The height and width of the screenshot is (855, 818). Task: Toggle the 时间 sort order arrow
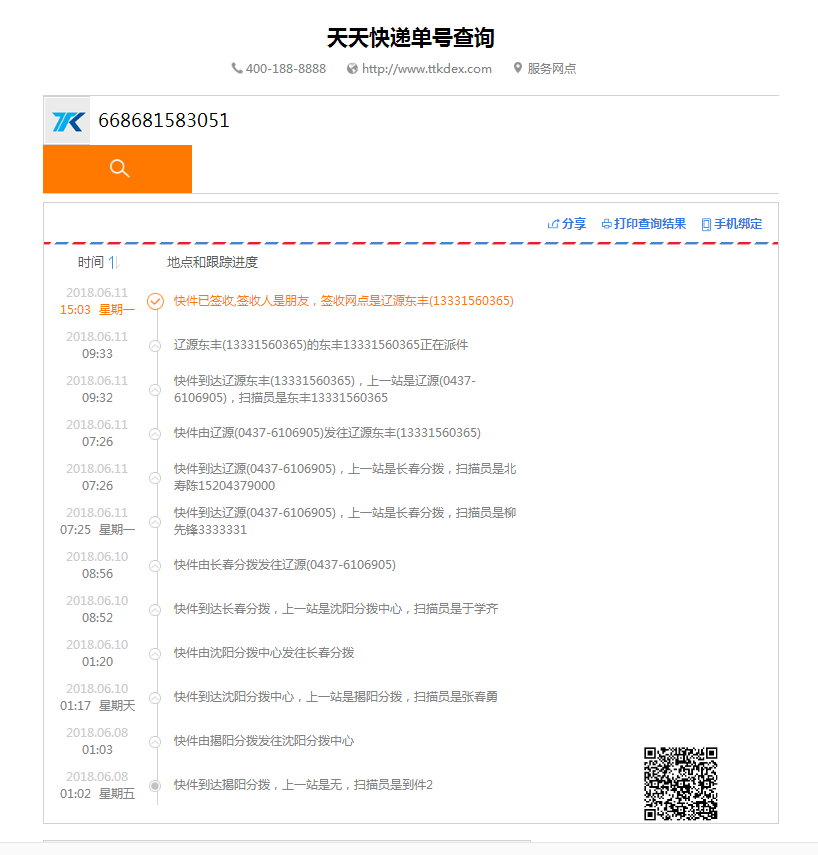pos(113,263)
